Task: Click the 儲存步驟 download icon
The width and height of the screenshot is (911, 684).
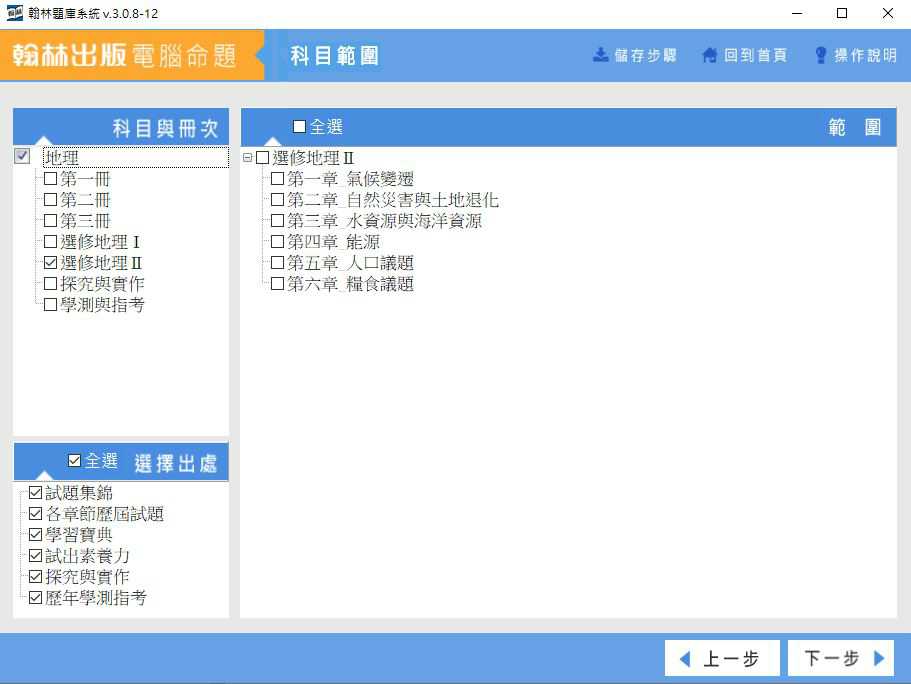Action: point(600,55)
